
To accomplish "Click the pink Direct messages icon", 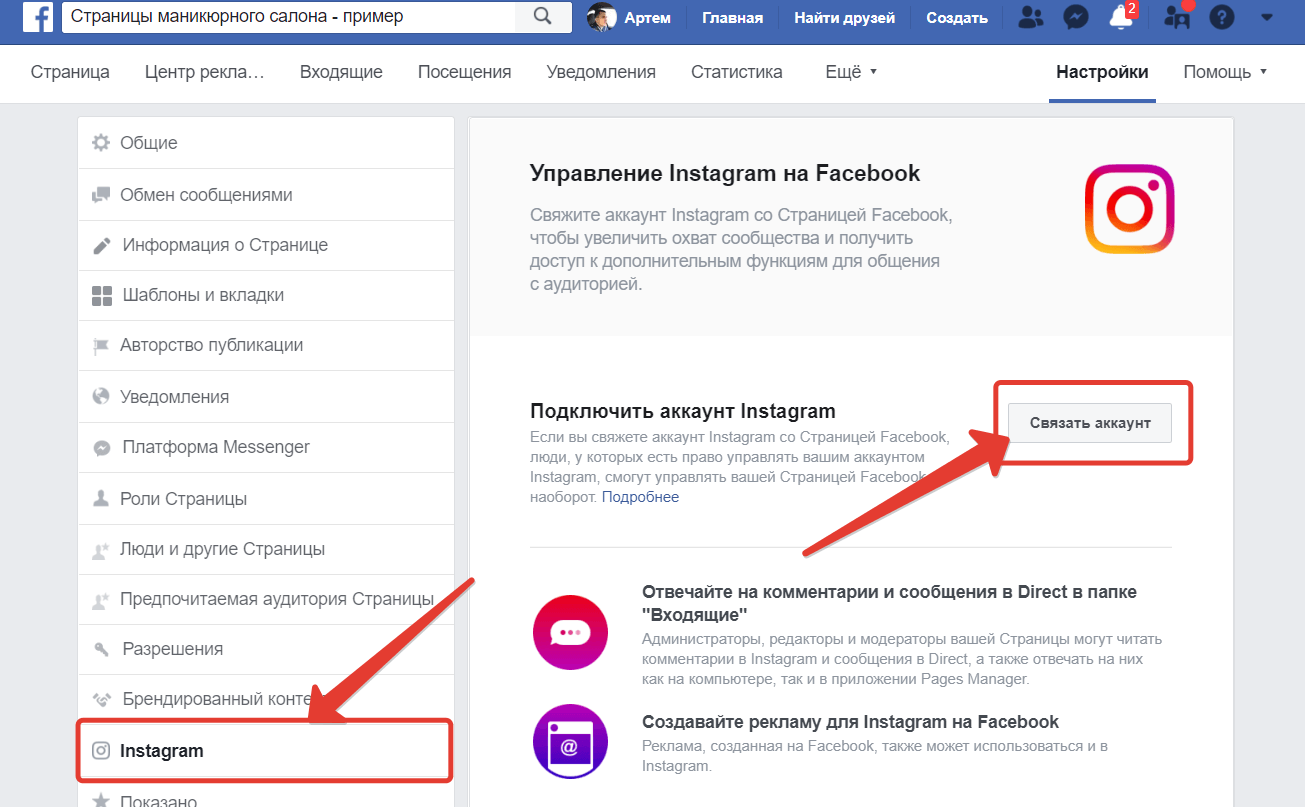I will click(x=571, y=632).
